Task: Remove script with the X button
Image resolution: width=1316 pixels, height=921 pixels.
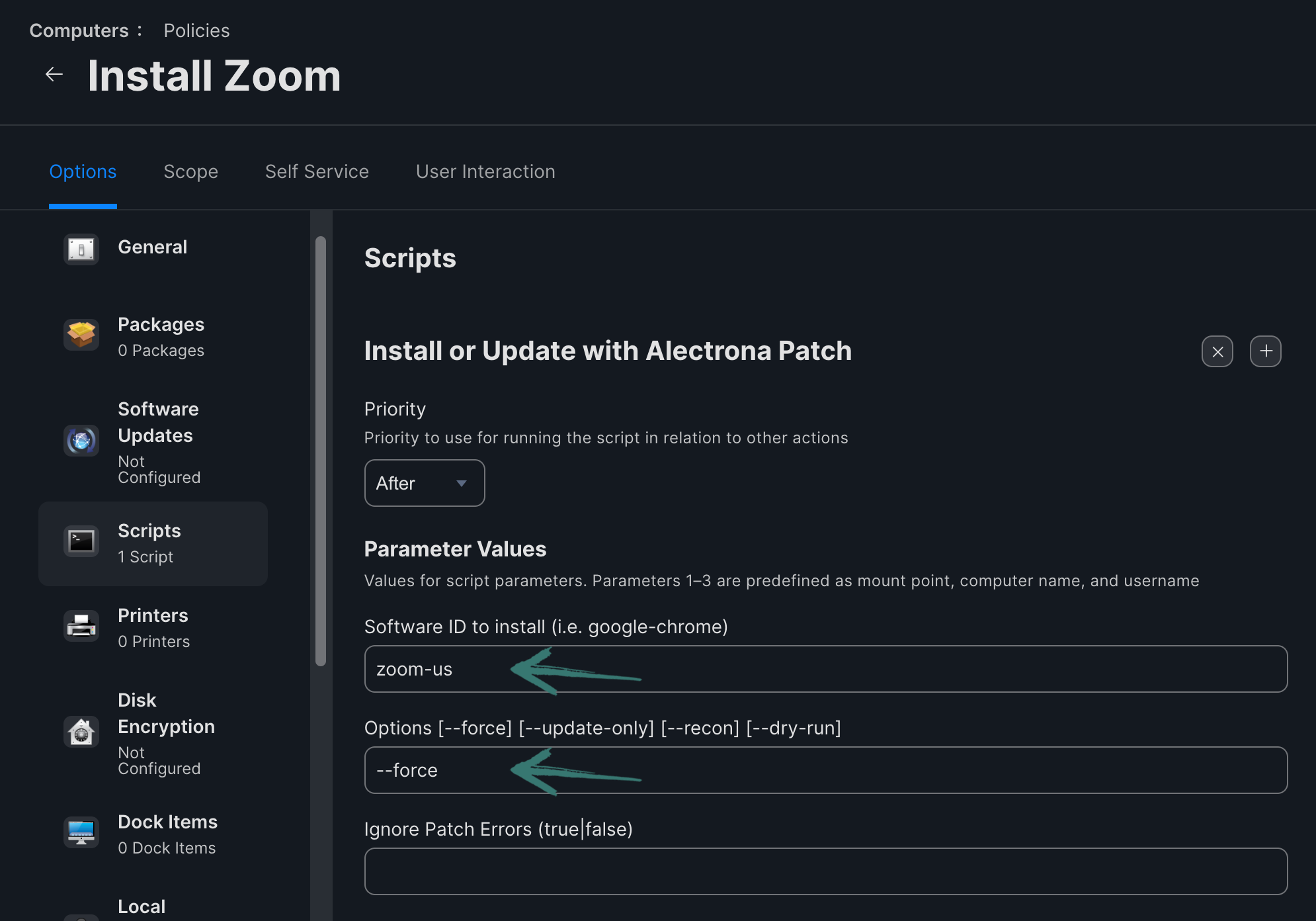Action: point(1217,351)
